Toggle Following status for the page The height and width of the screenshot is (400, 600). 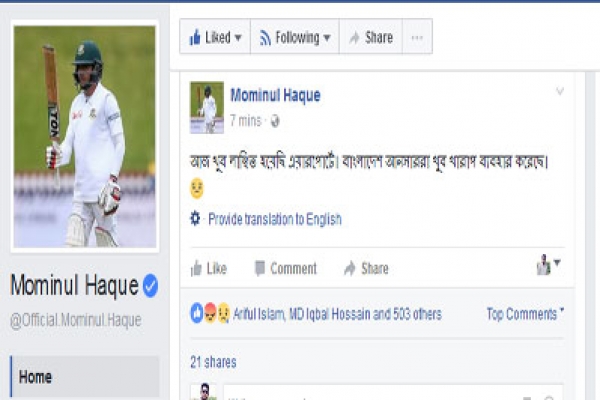(x=295, y=37)
